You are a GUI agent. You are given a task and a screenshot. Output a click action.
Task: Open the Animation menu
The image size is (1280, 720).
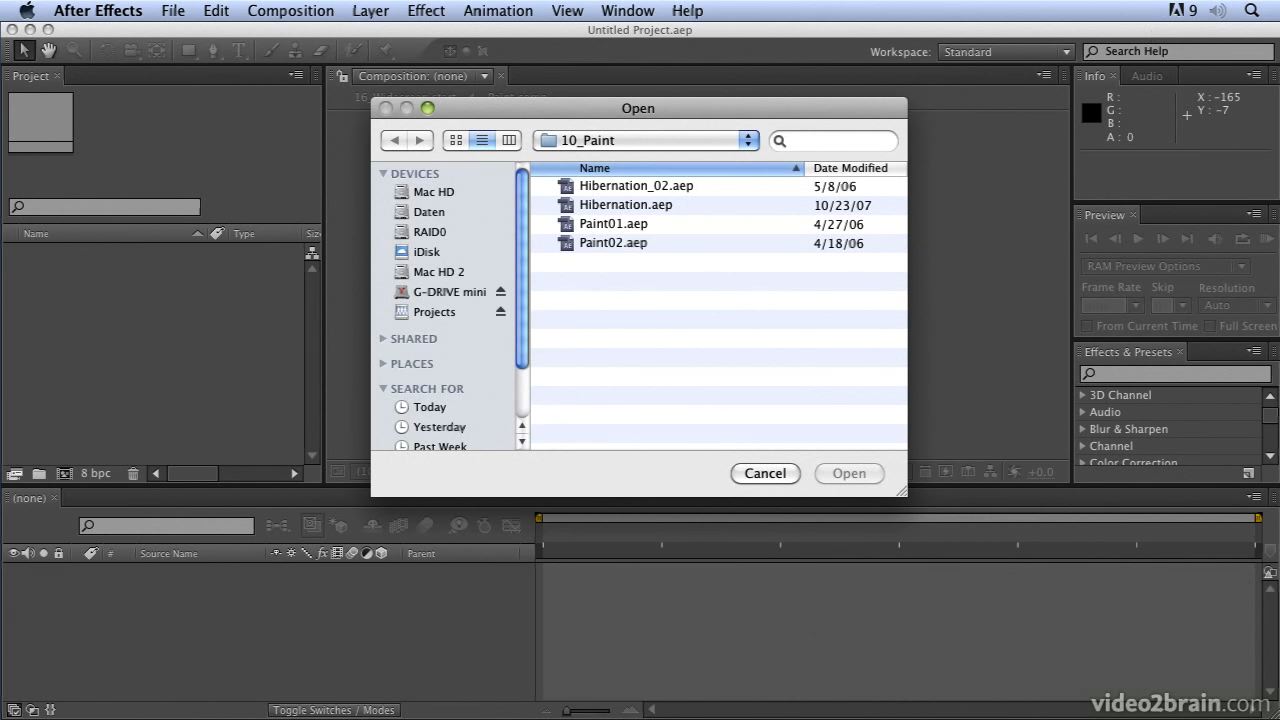[498, 11]
